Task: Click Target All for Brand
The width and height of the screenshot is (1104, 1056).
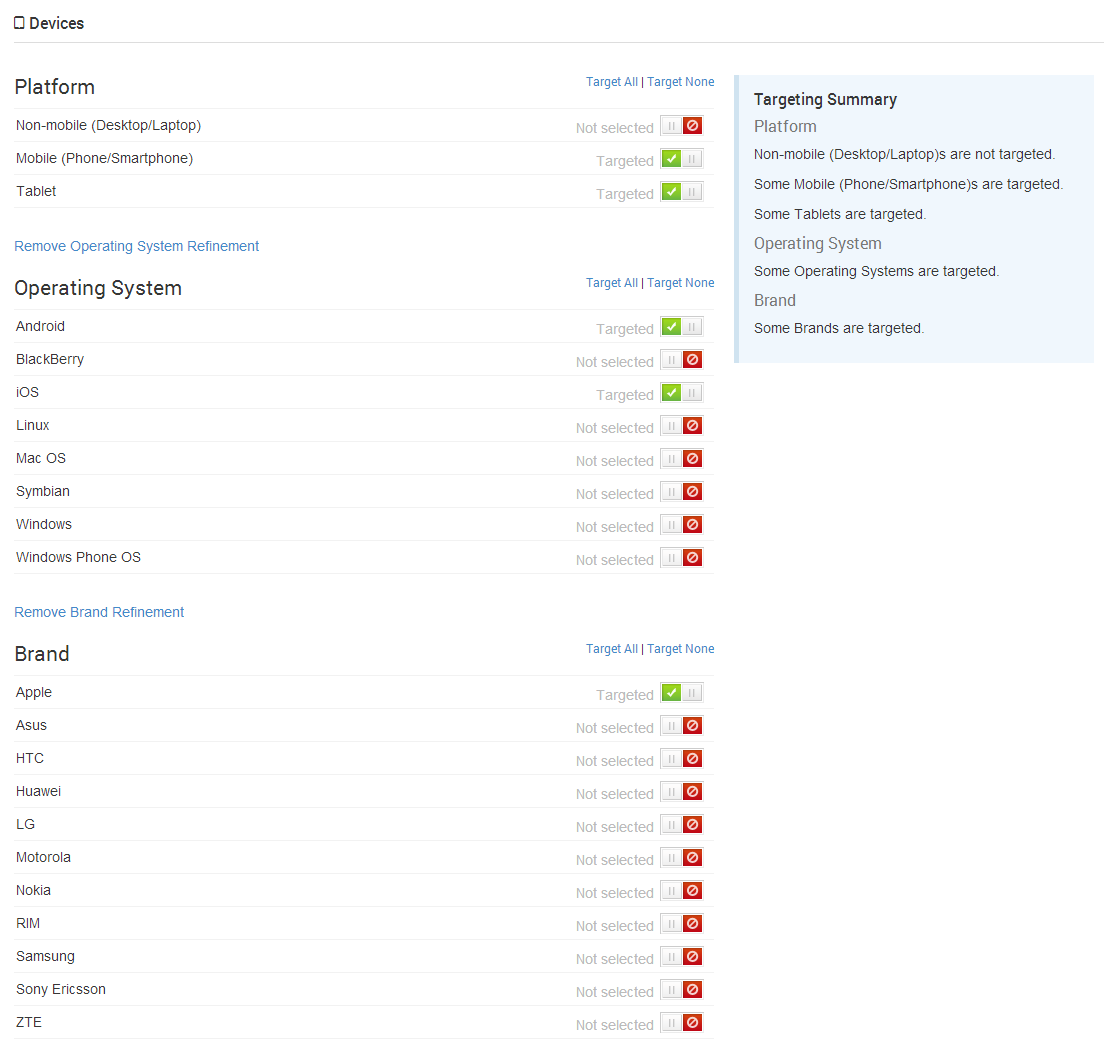Action: point(612,648)
